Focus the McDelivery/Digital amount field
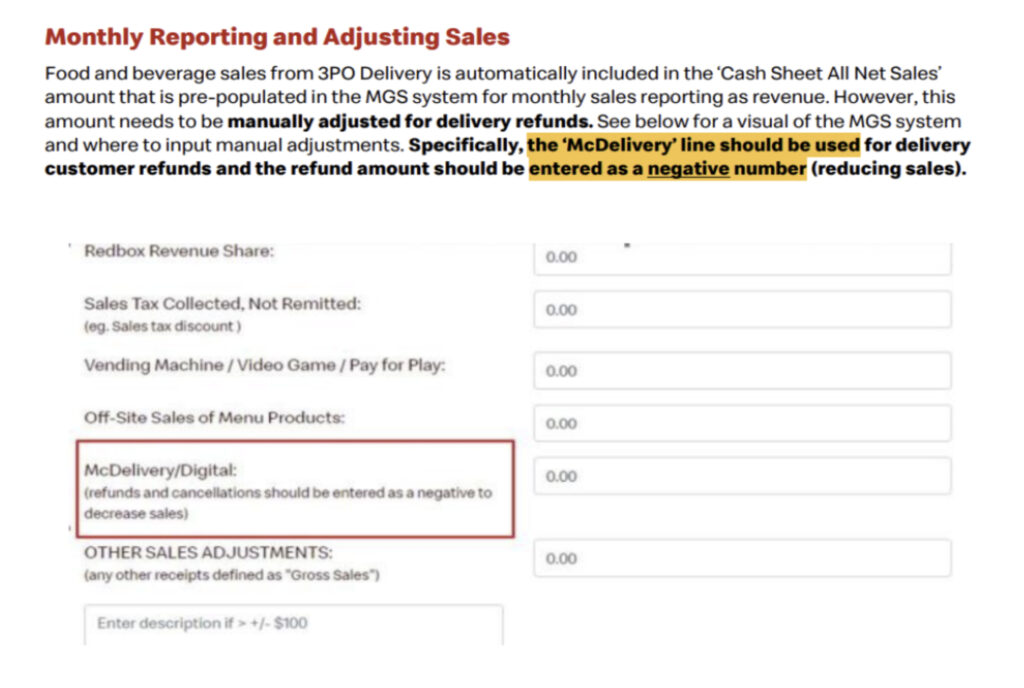The width and height of the screenshot is (1024, 688). point(742,476)
